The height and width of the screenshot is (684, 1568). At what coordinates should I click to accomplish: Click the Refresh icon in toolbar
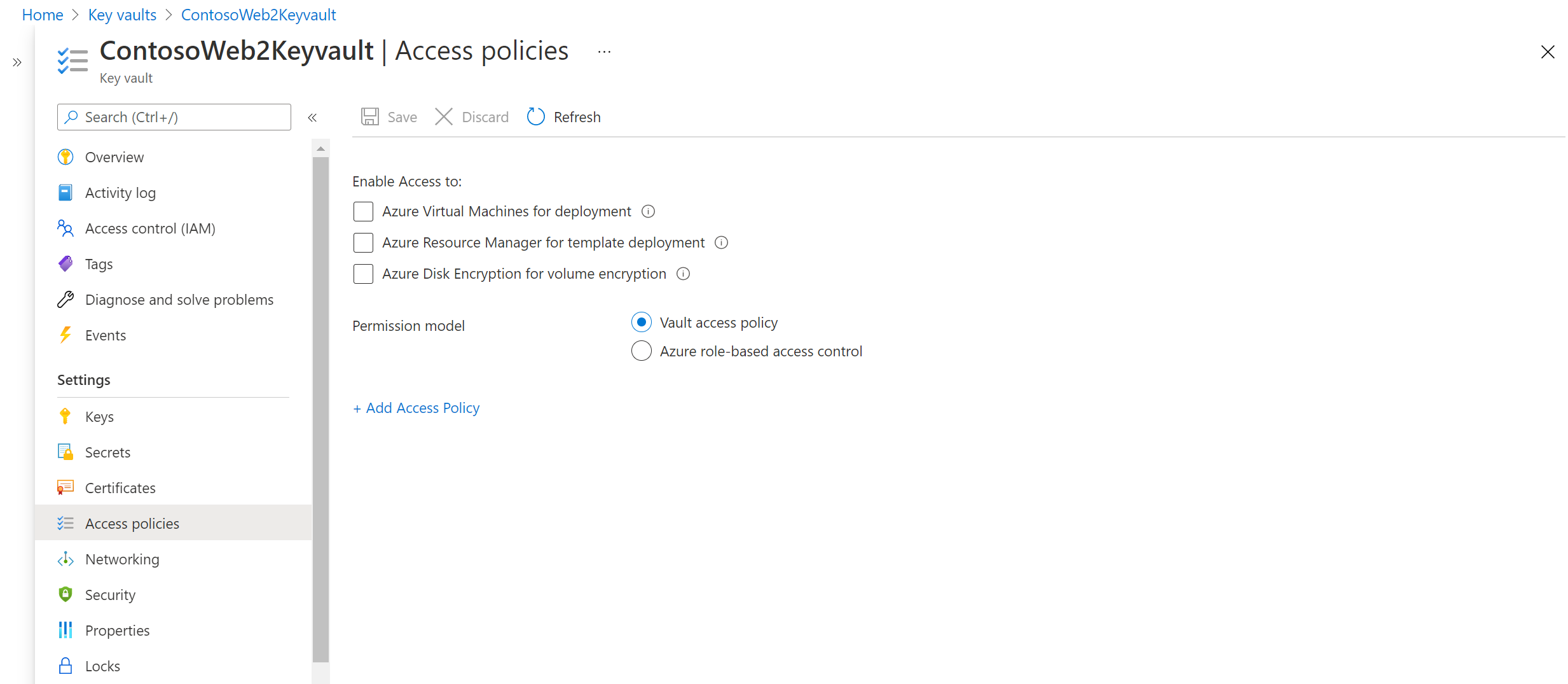coord(535,117)
